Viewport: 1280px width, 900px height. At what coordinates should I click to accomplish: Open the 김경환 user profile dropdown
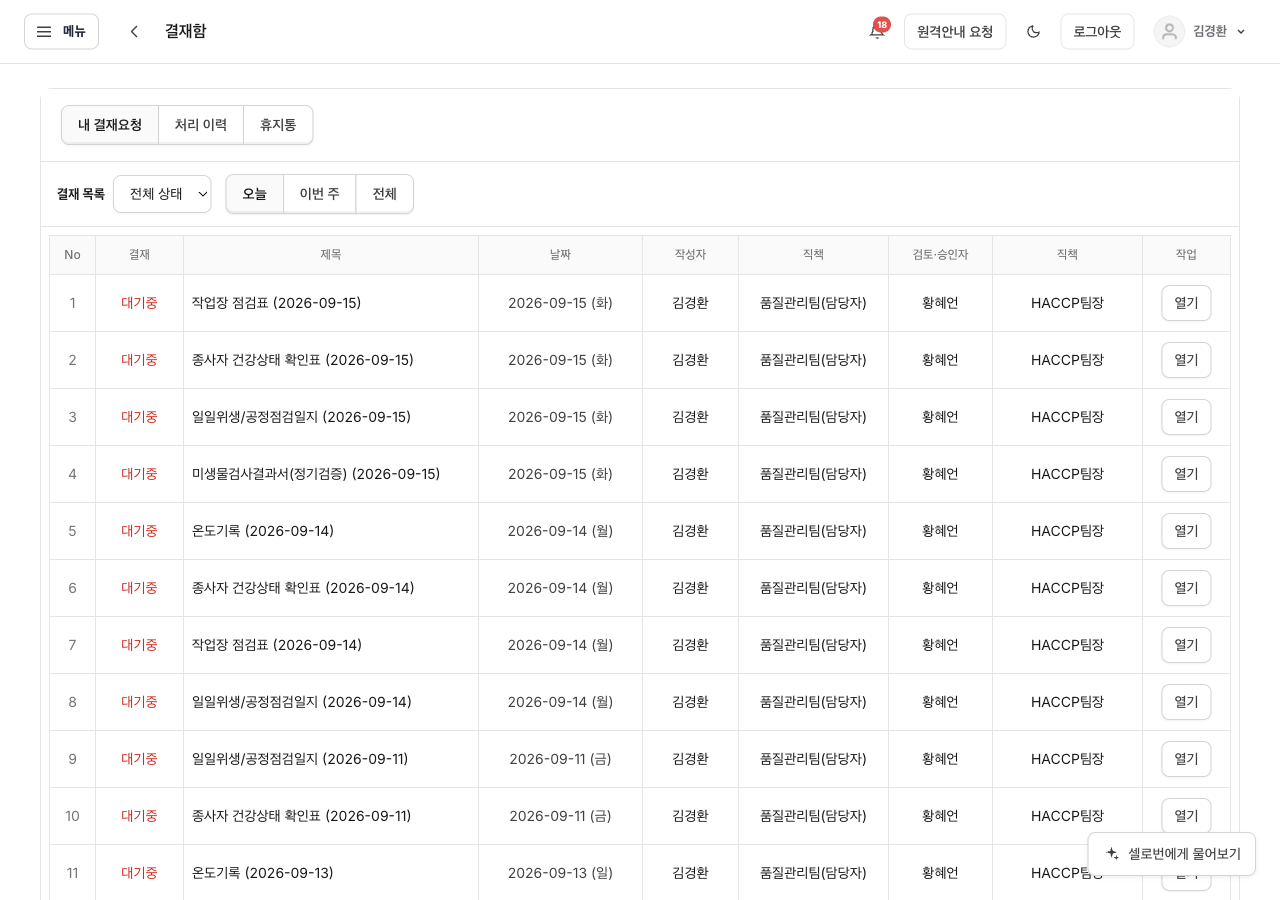point(1201,31)
